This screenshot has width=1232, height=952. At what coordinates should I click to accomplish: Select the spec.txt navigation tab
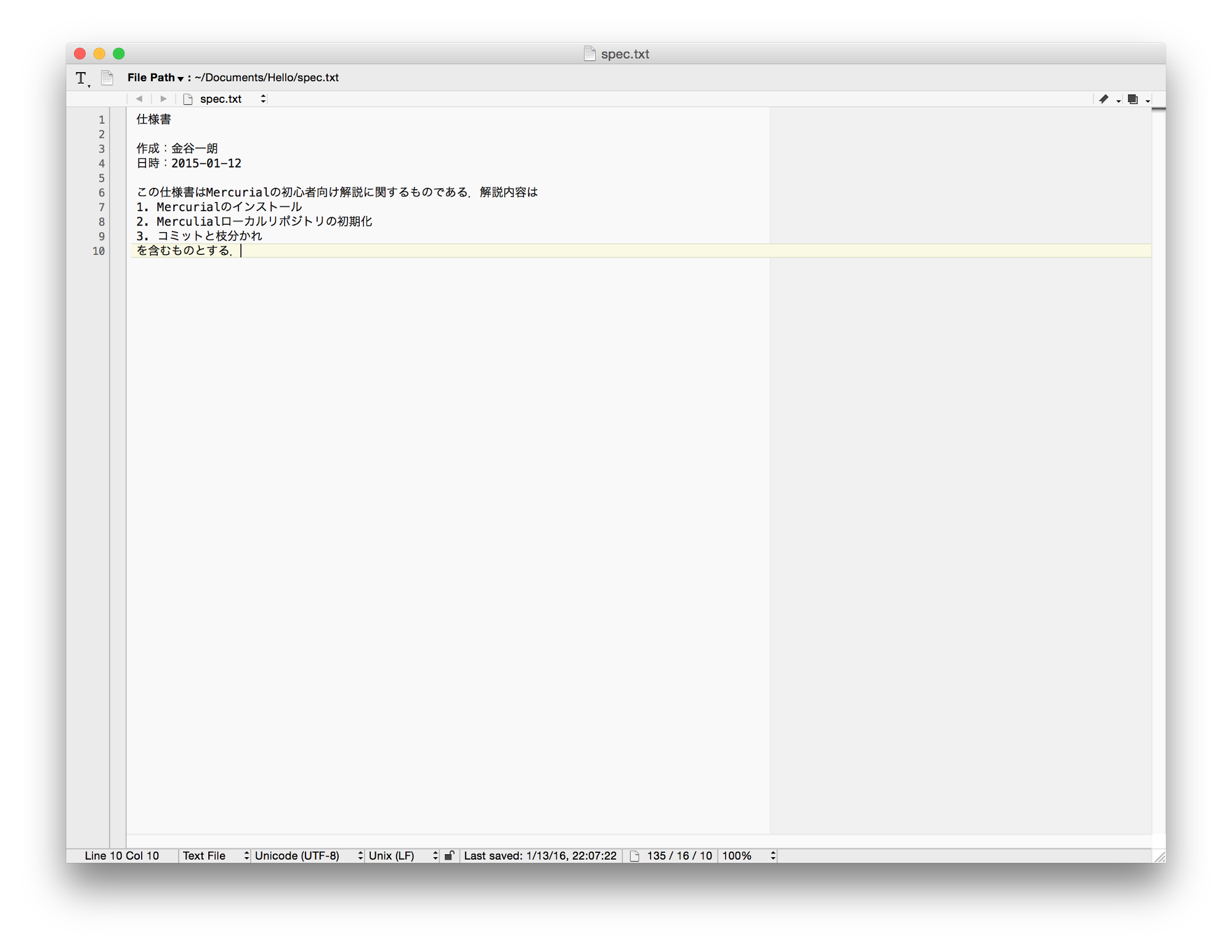(221, 99)
